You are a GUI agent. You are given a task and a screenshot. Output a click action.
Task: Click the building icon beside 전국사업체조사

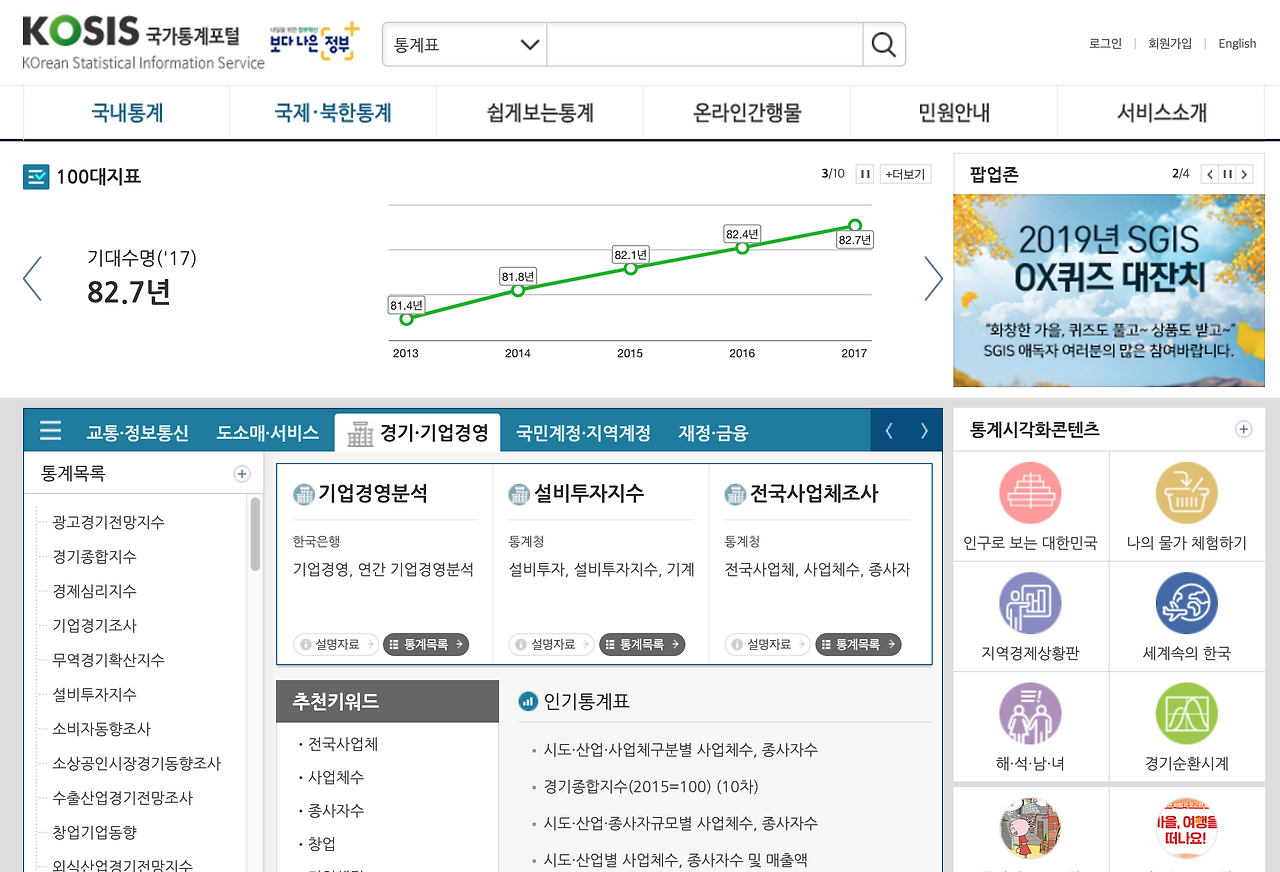coord(735,494)
